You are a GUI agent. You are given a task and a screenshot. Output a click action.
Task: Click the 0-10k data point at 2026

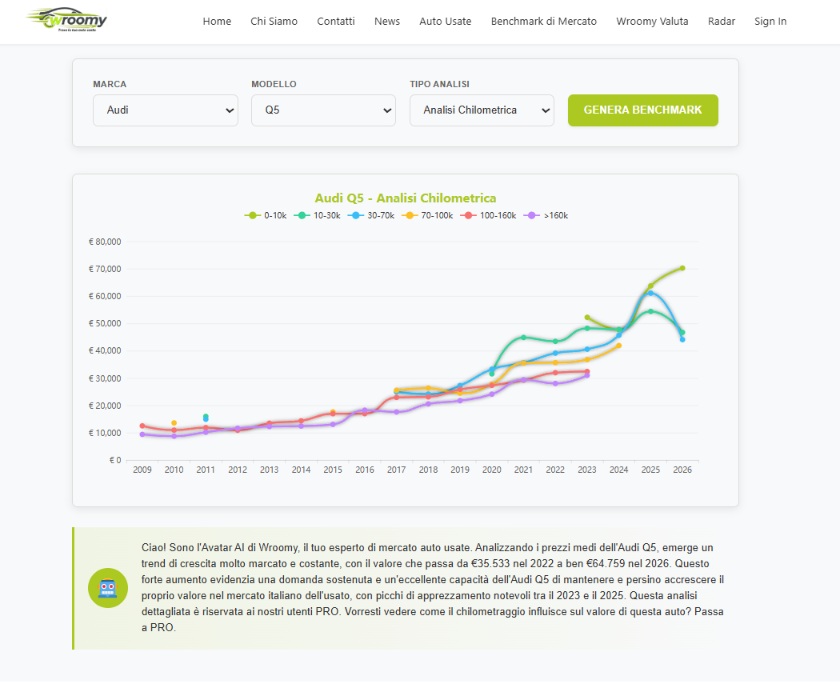[x=682, y=268]
